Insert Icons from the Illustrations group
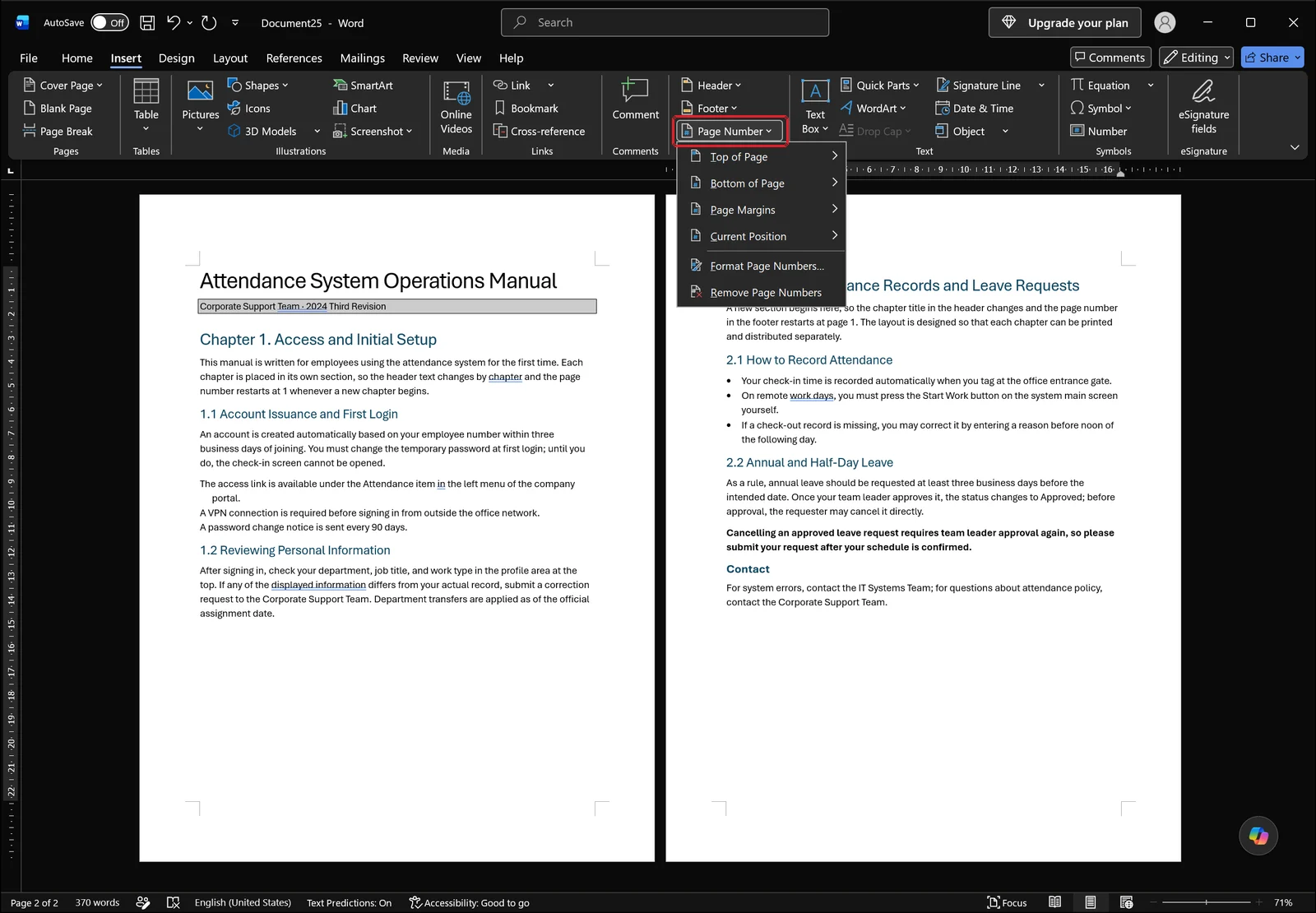 pyautogui.click(x=249, y=109)
